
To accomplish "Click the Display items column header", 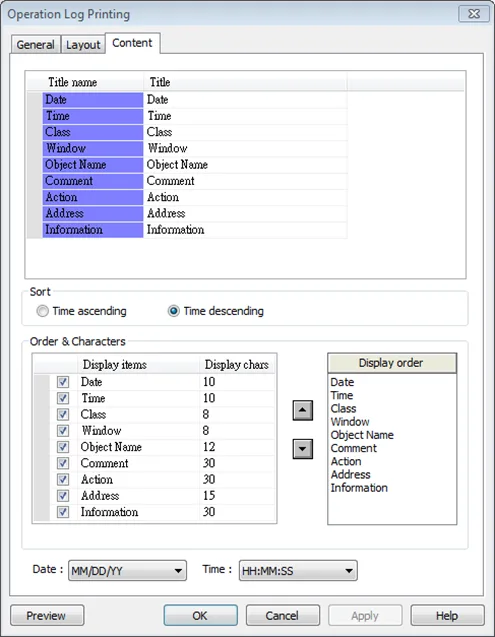I will point(138,364).
